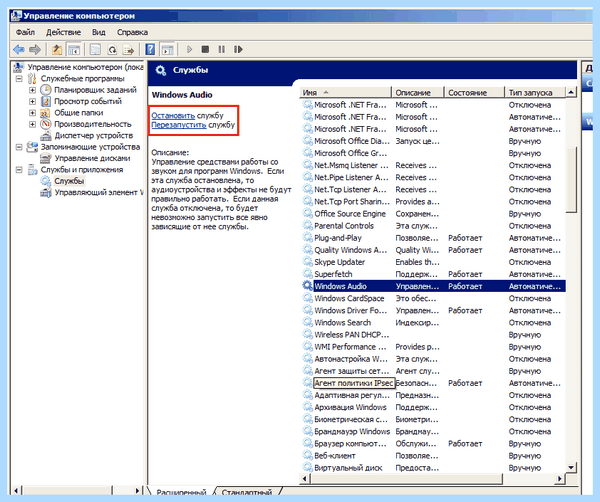Collapse the Службы и приложения node
Image resolution: width=600 pixels, height=502 pixels.
[x=19, y=170]
